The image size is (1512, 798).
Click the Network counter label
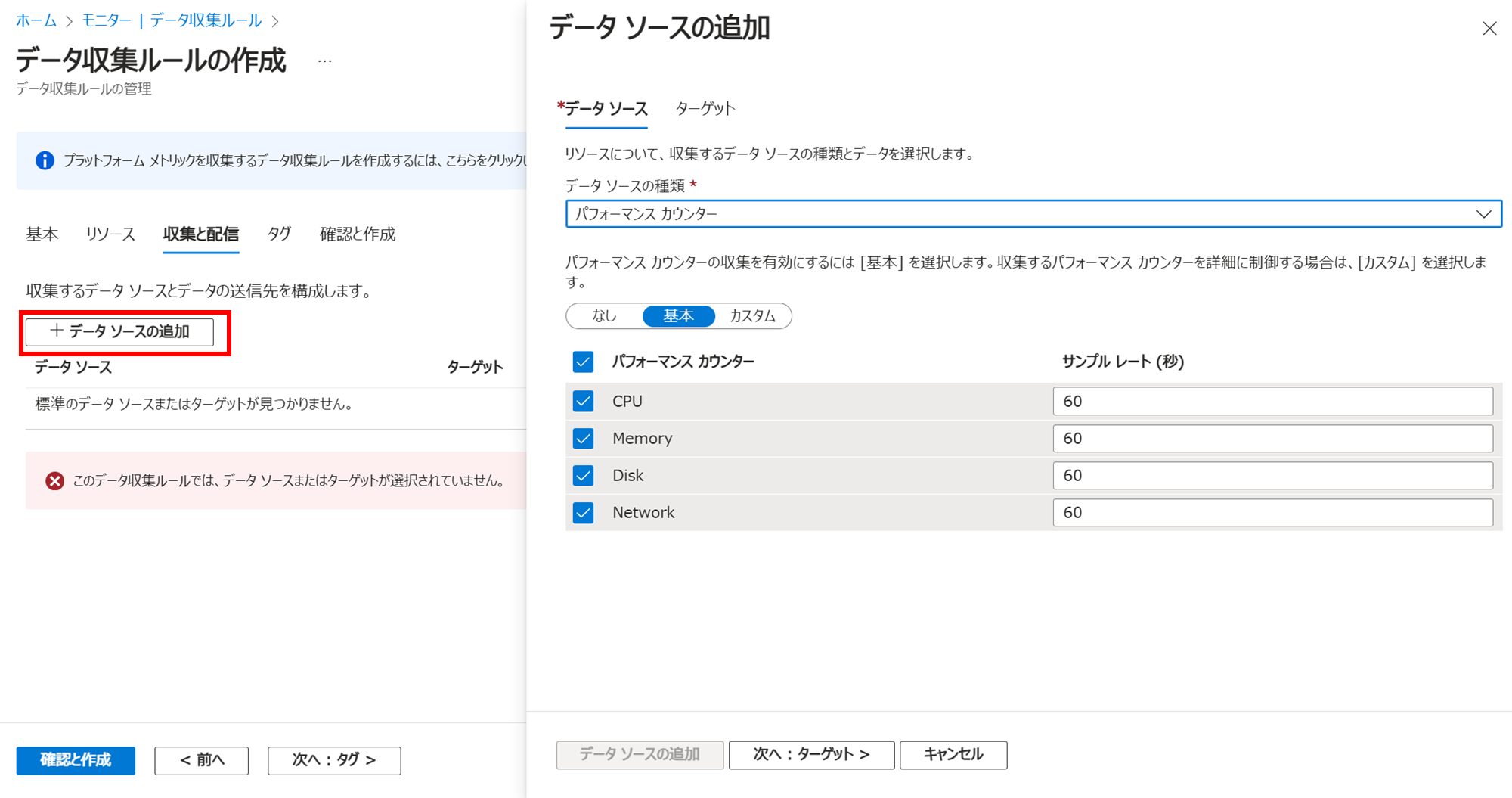(x=643, y=512)
